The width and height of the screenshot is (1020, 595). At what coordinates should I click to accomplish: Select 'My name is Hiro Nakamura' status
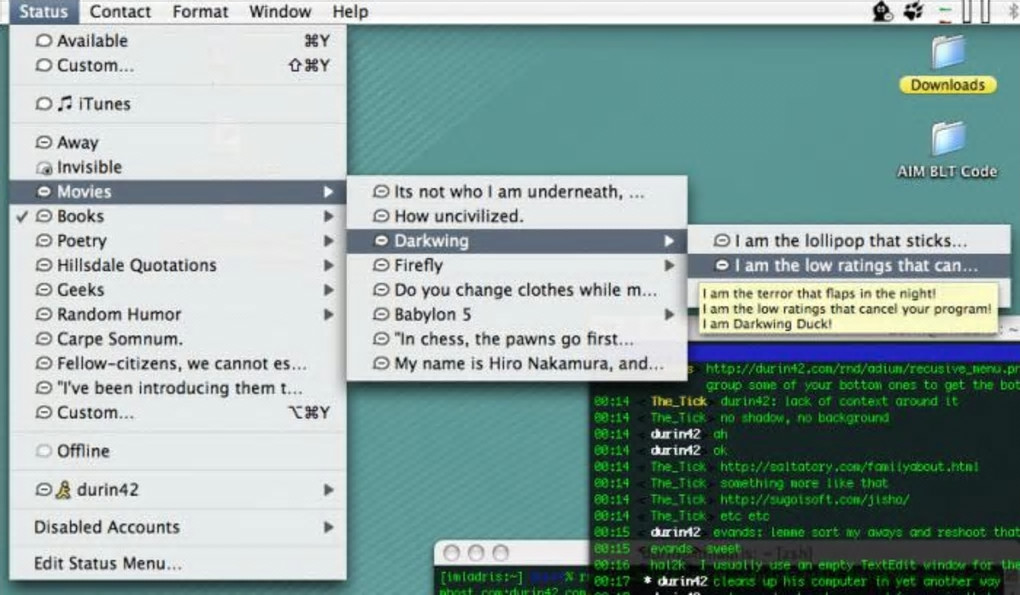[x=517, y=364]
